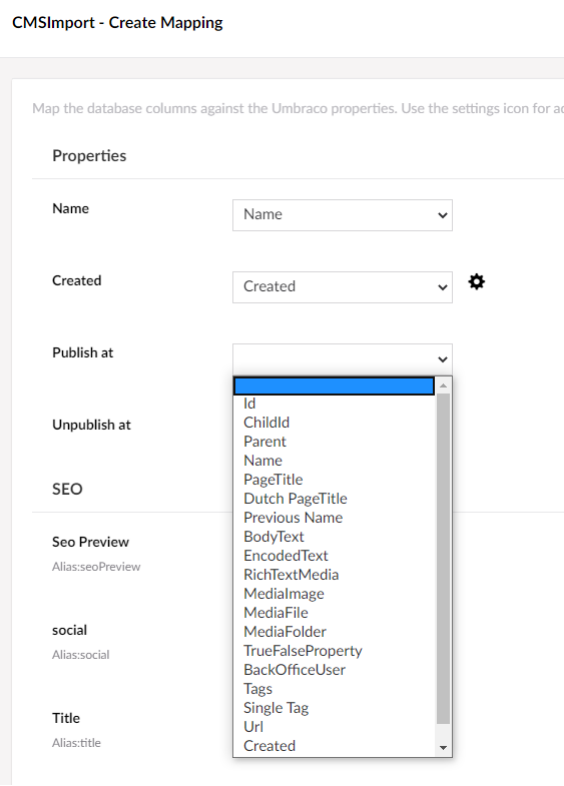The image size is (564, 786).
Task: Select TrueFalseProperty option
Action: pos(334,651)
